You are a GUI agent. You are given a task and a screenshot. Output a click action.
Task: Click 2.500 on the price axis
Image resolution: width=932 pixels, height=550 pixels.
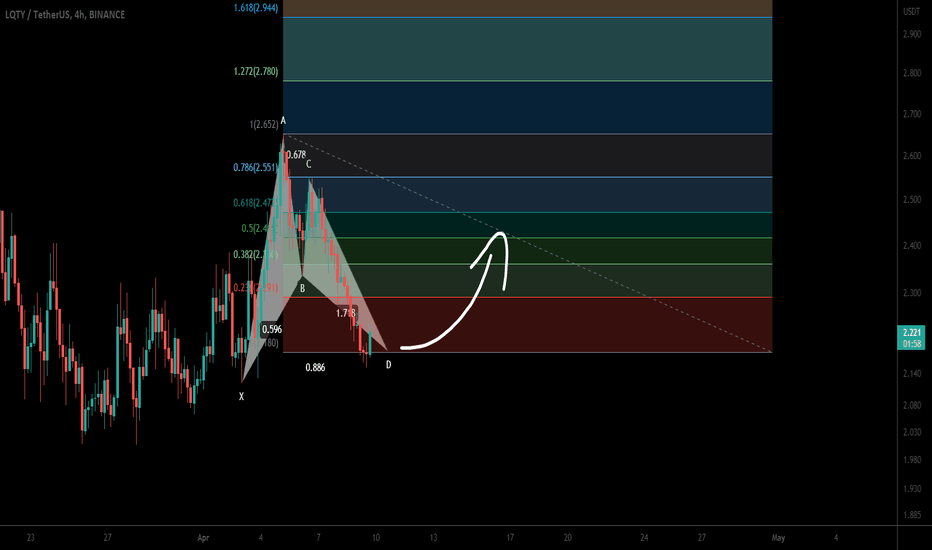[912, 200]
